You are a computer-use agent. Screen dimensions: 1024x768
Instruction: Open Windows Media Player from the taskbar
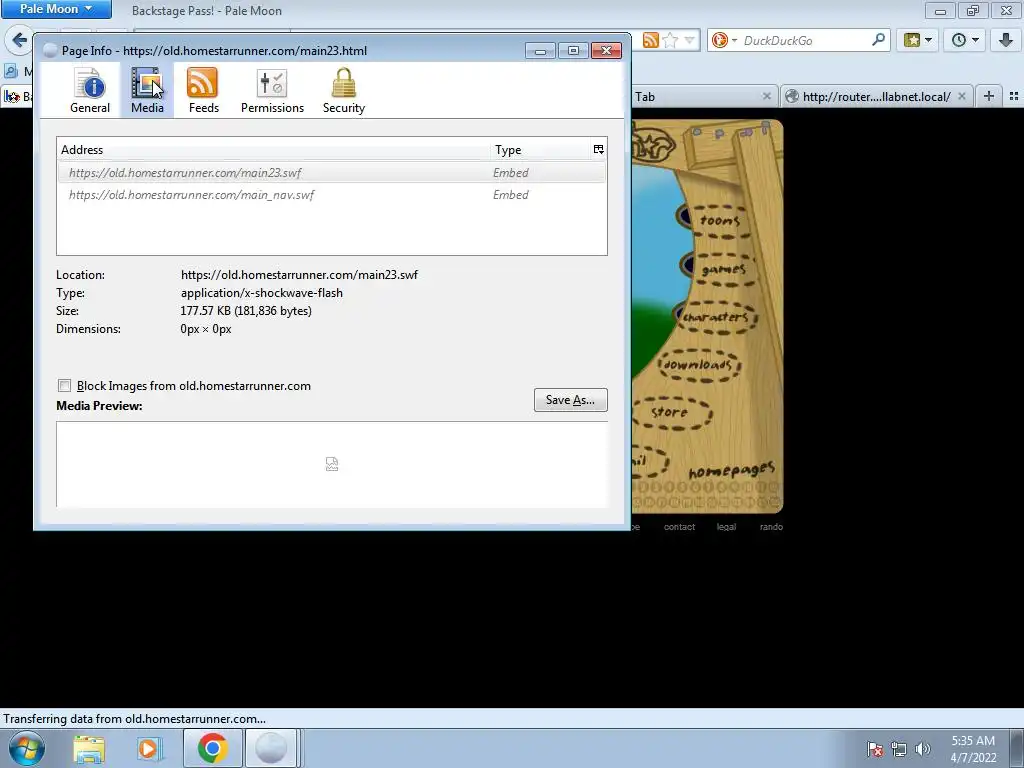150,748
